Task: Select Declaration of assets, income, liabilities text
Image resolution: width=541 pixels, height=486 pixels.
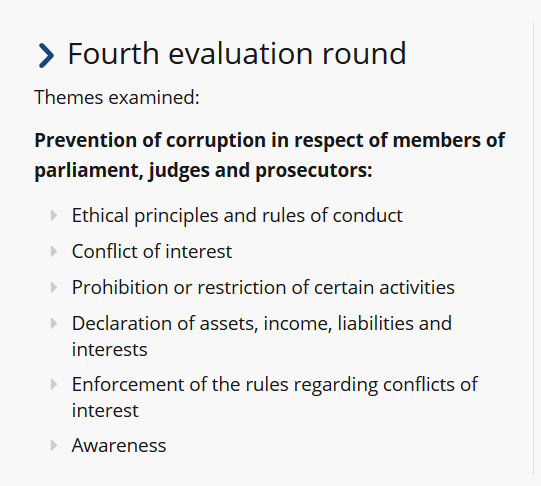Action: [x=262, y=324]
